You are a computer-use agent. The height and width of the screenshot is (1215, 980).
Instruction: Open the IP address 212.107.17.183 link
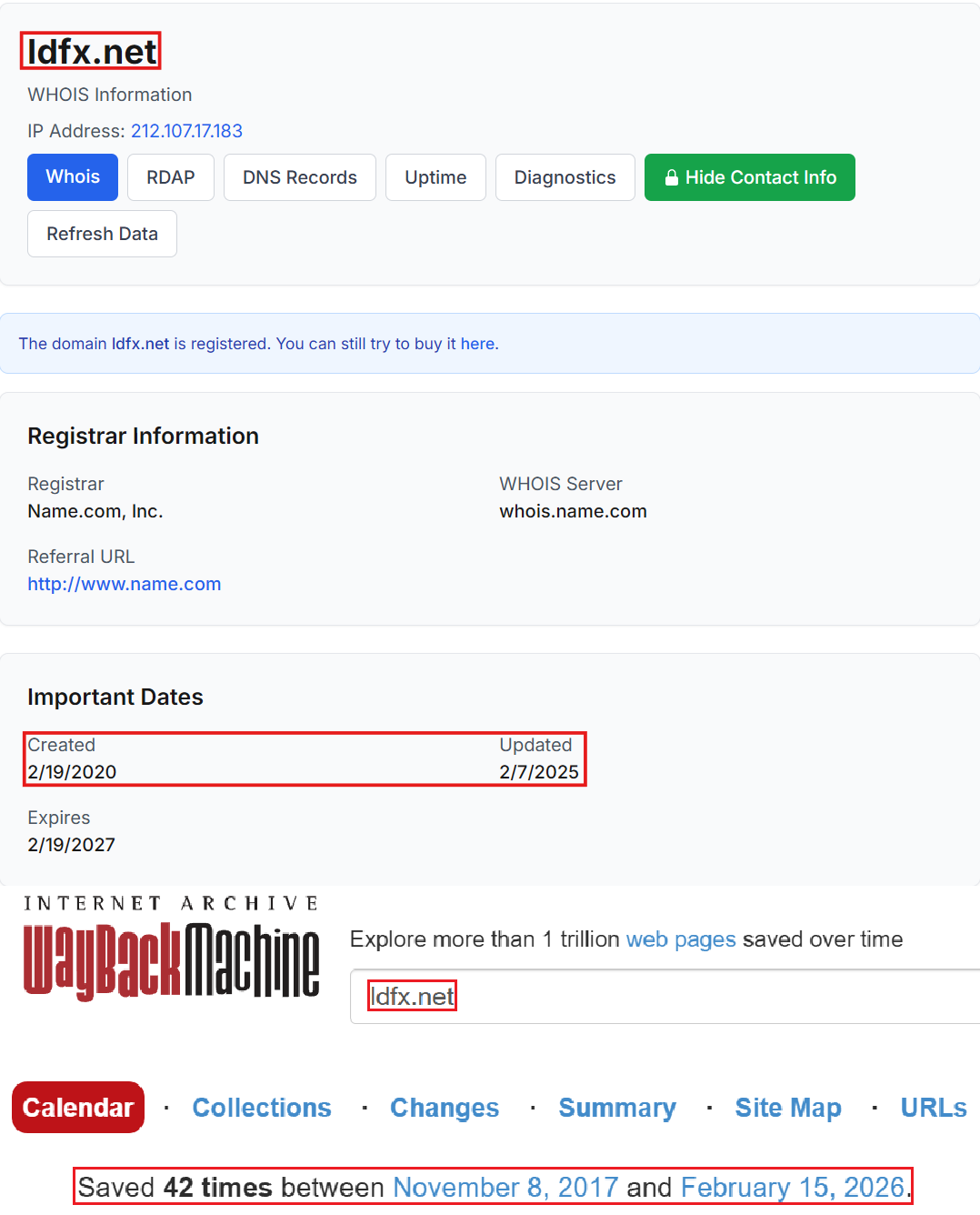point(186,131)
